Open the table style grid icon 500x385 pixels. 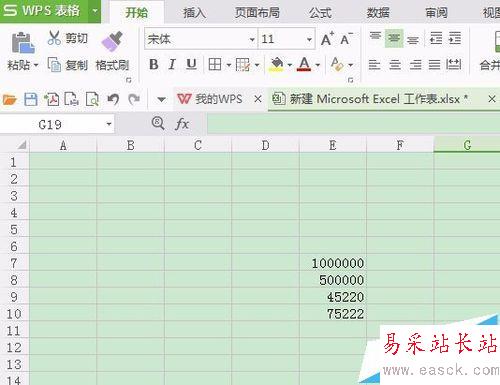(243, 64)
